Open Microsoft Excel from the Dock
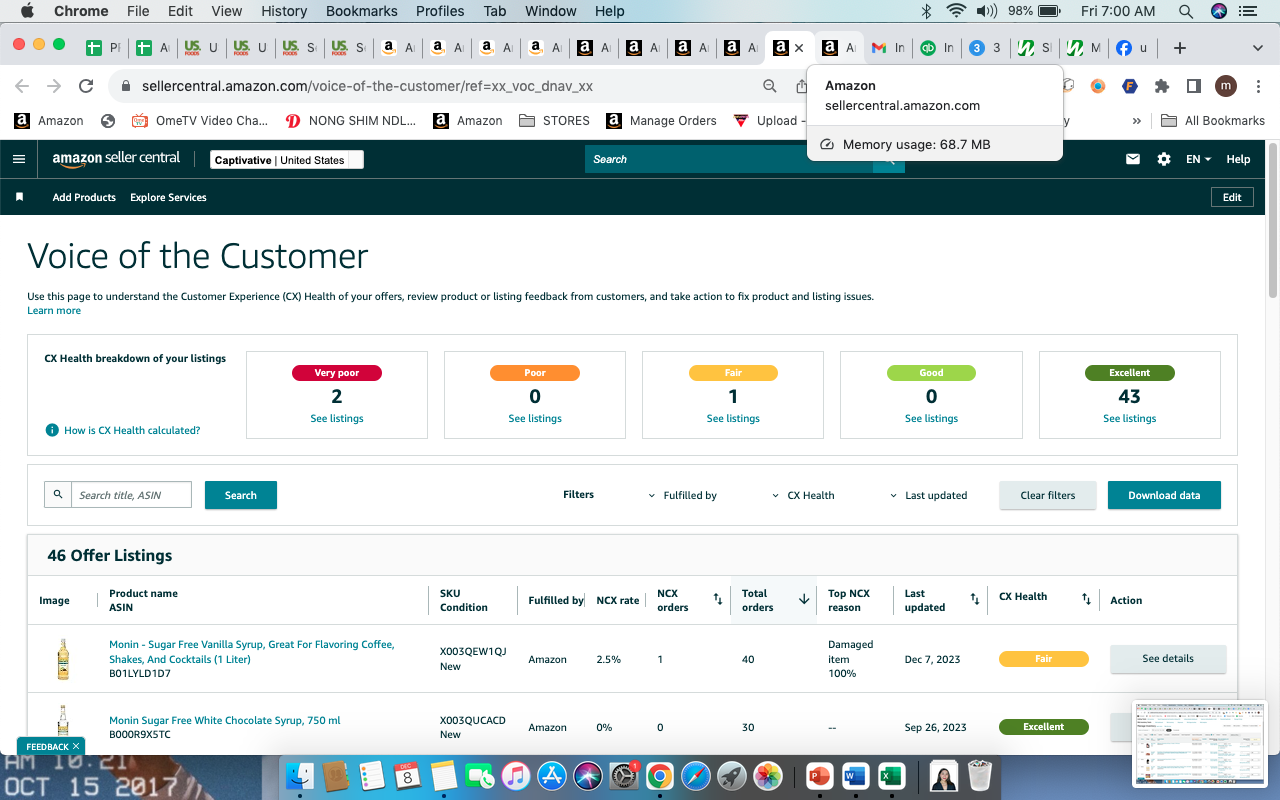 891,776
